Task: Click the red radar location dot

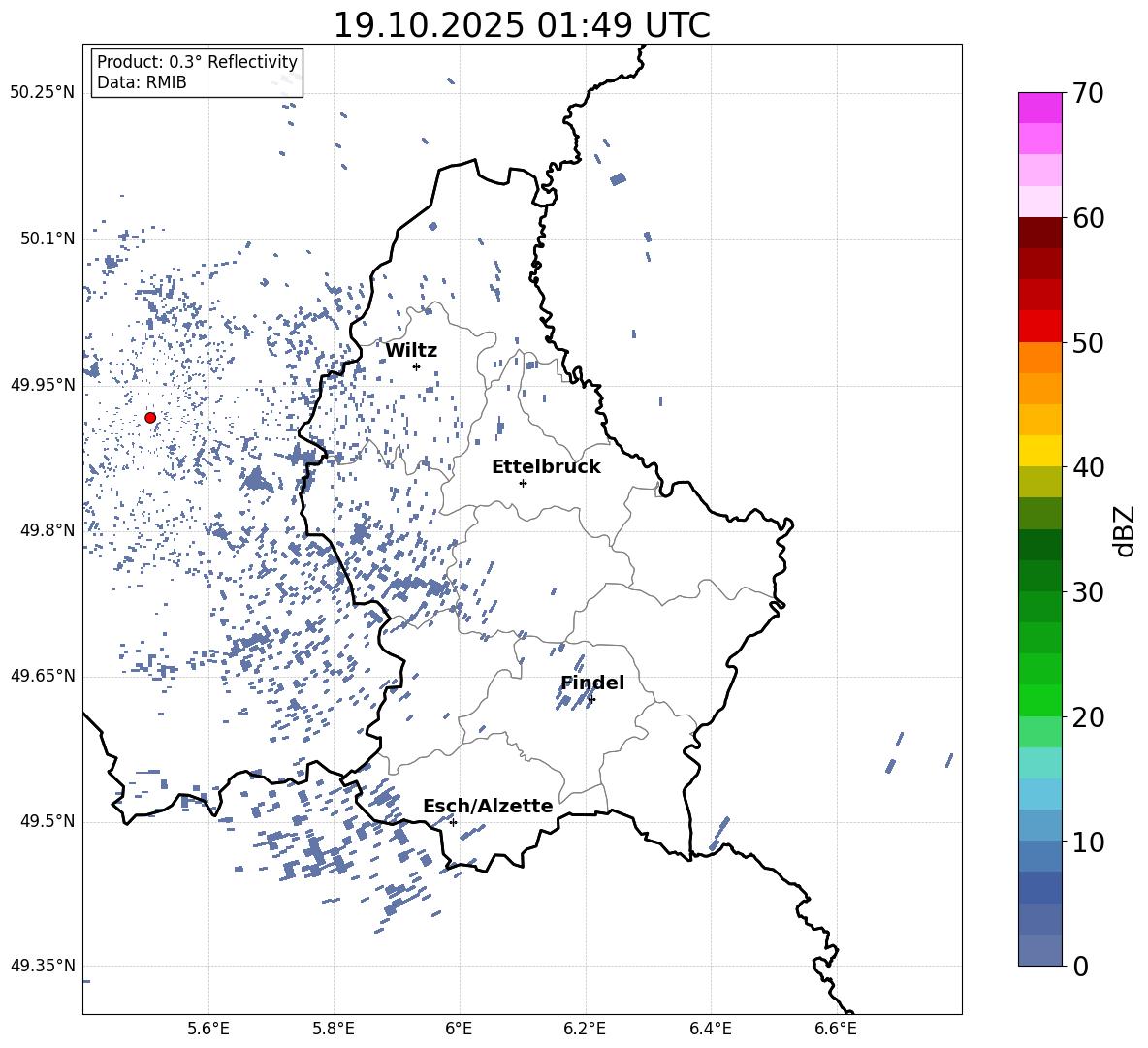Action: [x=150, y=417]
